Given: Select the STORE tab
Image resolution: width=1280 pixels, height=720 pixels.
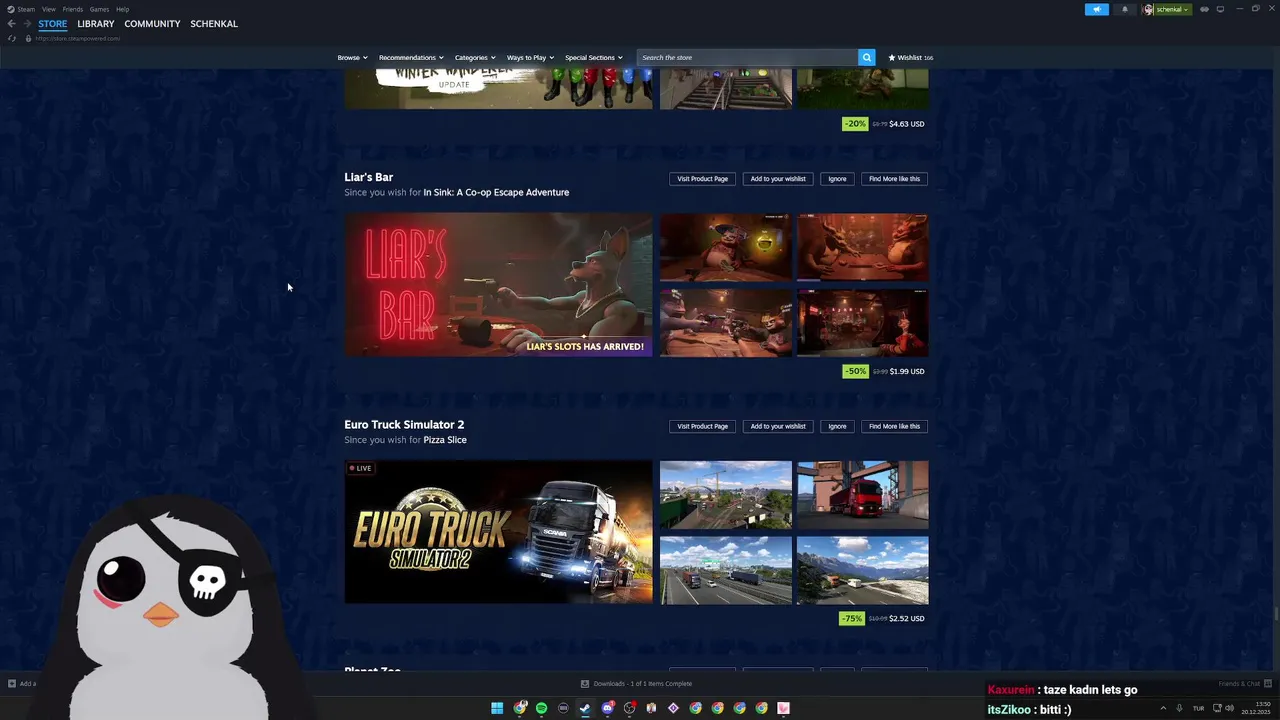Looking at the screenshot, I should [53, 24].
